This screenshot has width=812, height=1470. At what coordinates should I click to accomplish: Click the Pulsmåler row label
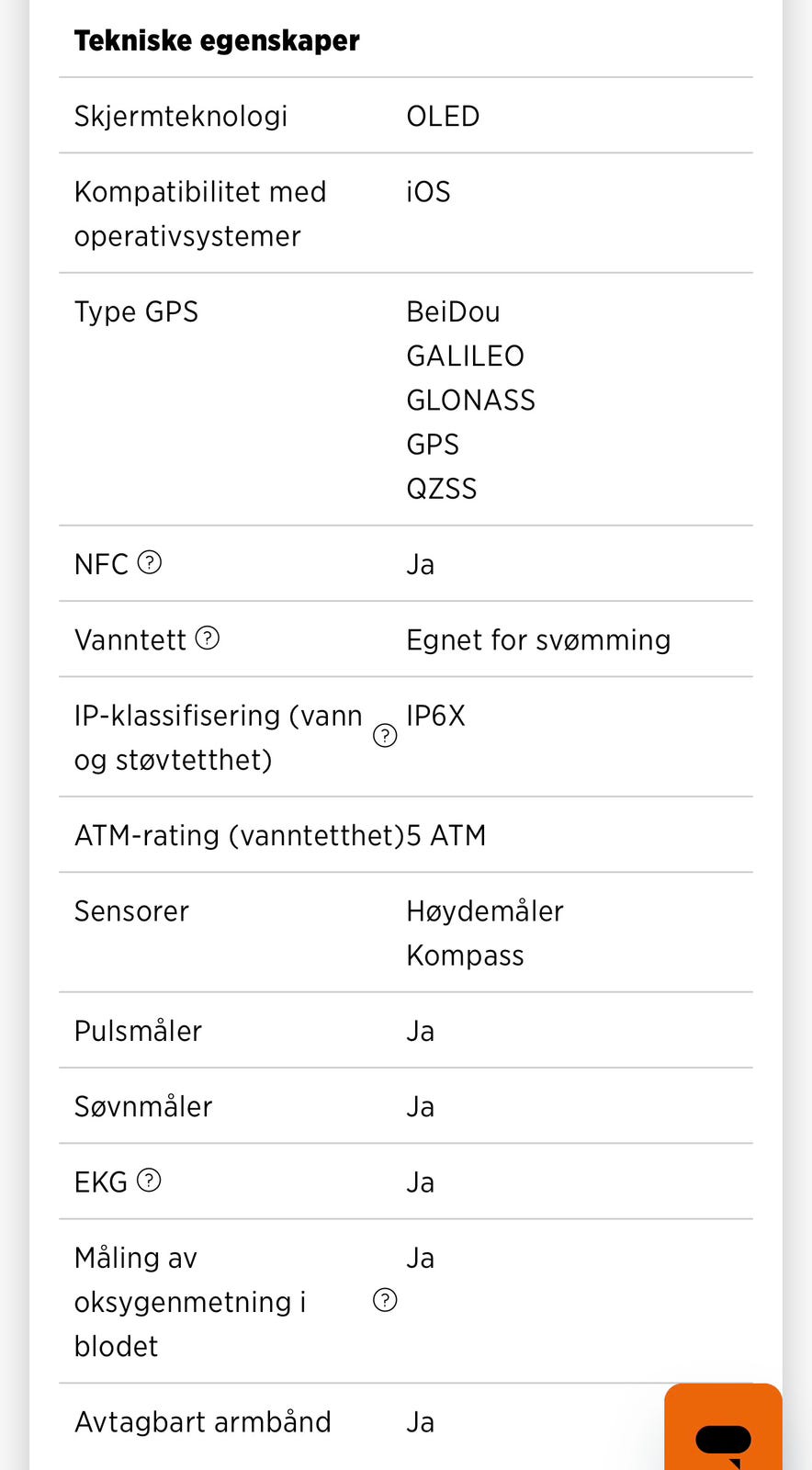click(x=138, y=1030)
